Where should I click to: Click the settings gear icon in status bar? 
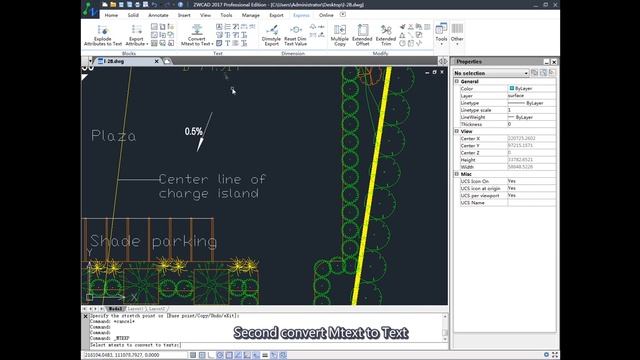coord(547,355)
